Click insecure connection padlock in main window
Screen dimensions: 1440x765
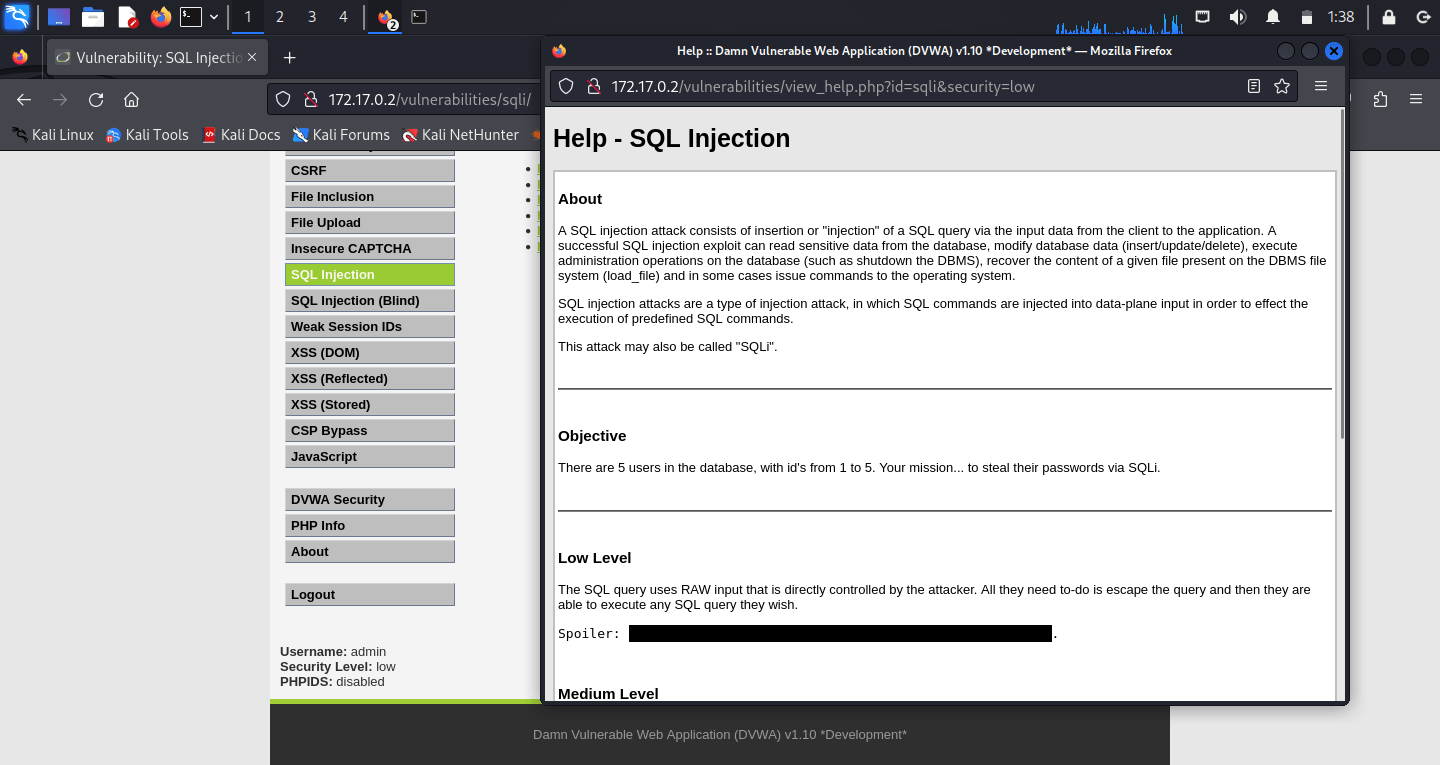tap(310, 99)
